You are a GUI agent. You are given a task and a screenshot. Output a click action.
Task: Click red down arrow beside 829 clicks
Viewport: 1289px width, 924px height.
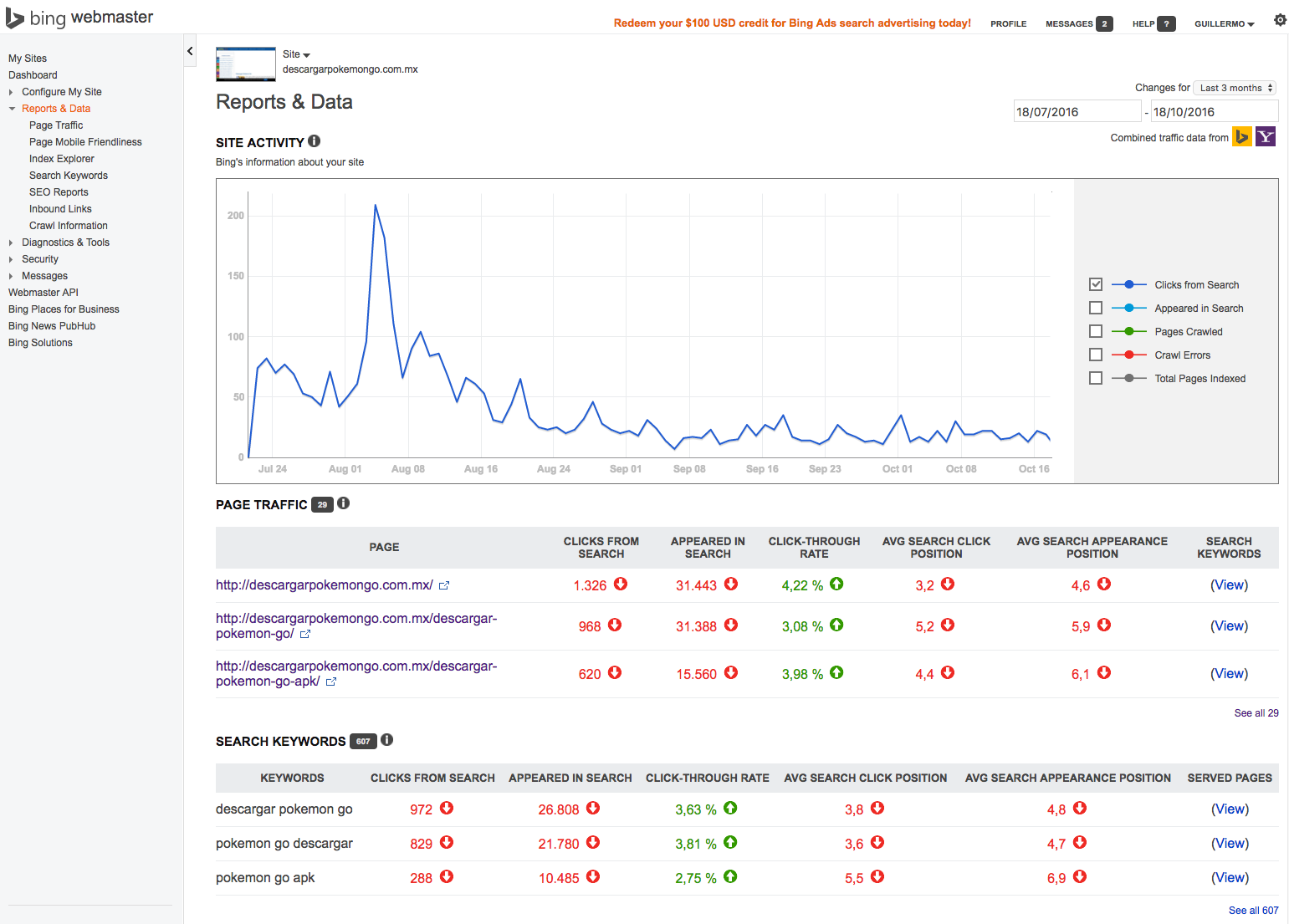pos(447,842)
